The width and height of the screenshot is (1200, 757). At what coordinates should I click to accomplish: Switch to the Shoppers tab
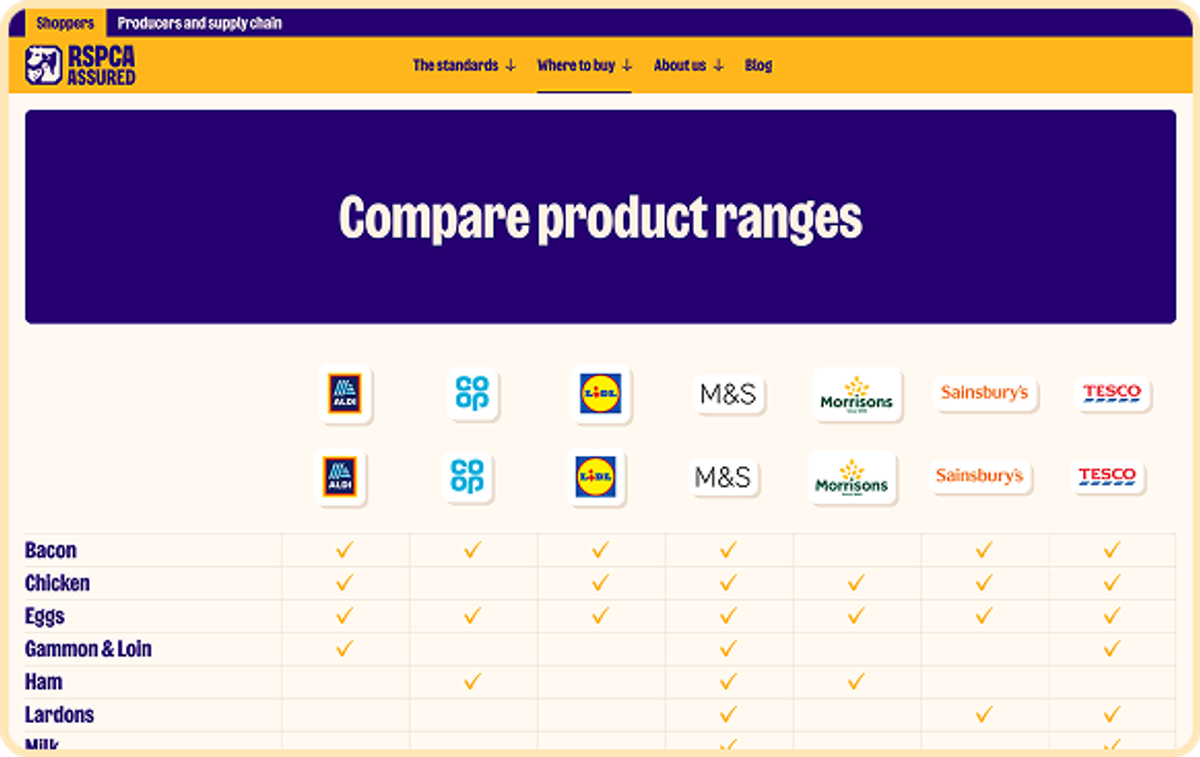click(x=65, y=23)
